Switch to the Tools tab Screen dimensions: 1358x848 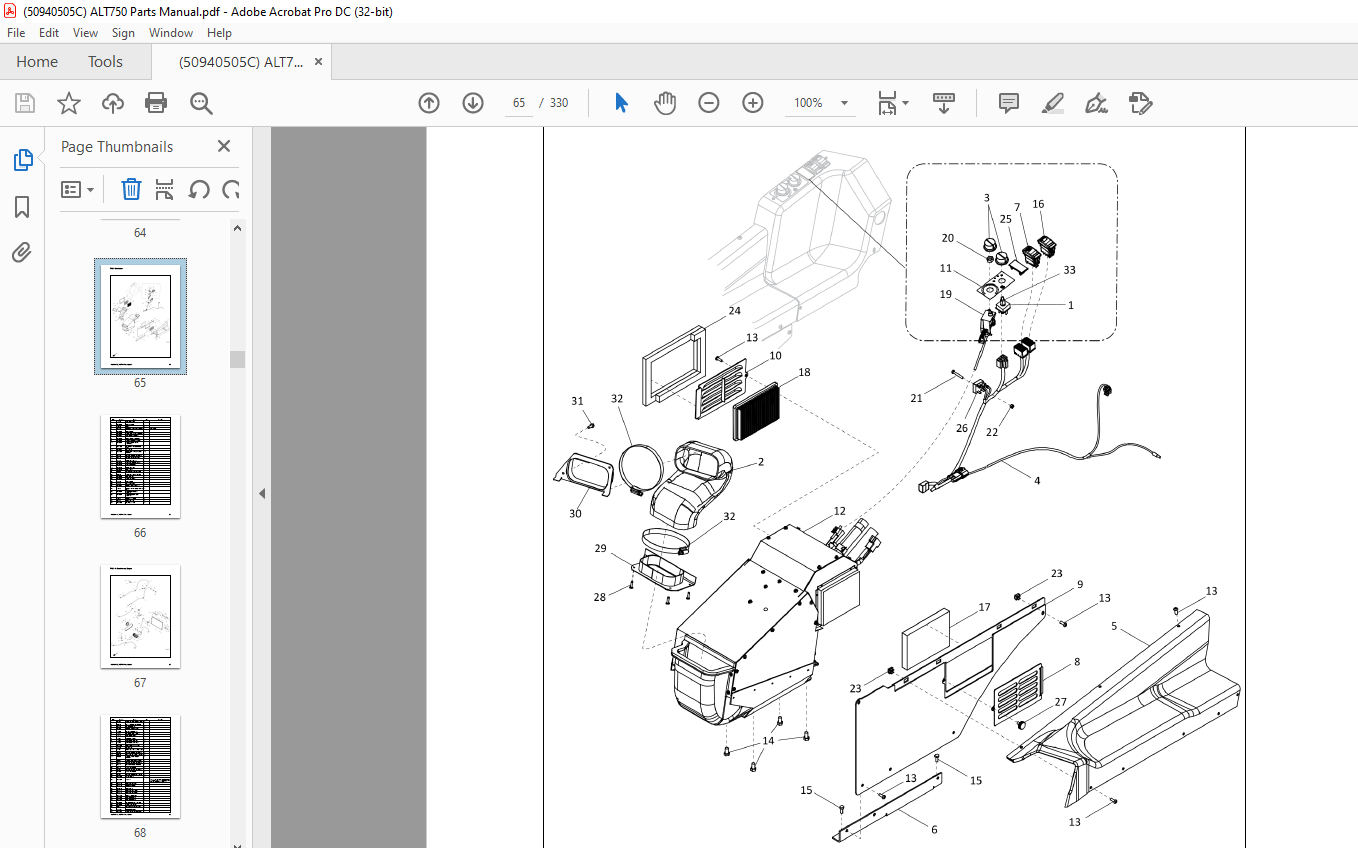(x=105, y=62)
